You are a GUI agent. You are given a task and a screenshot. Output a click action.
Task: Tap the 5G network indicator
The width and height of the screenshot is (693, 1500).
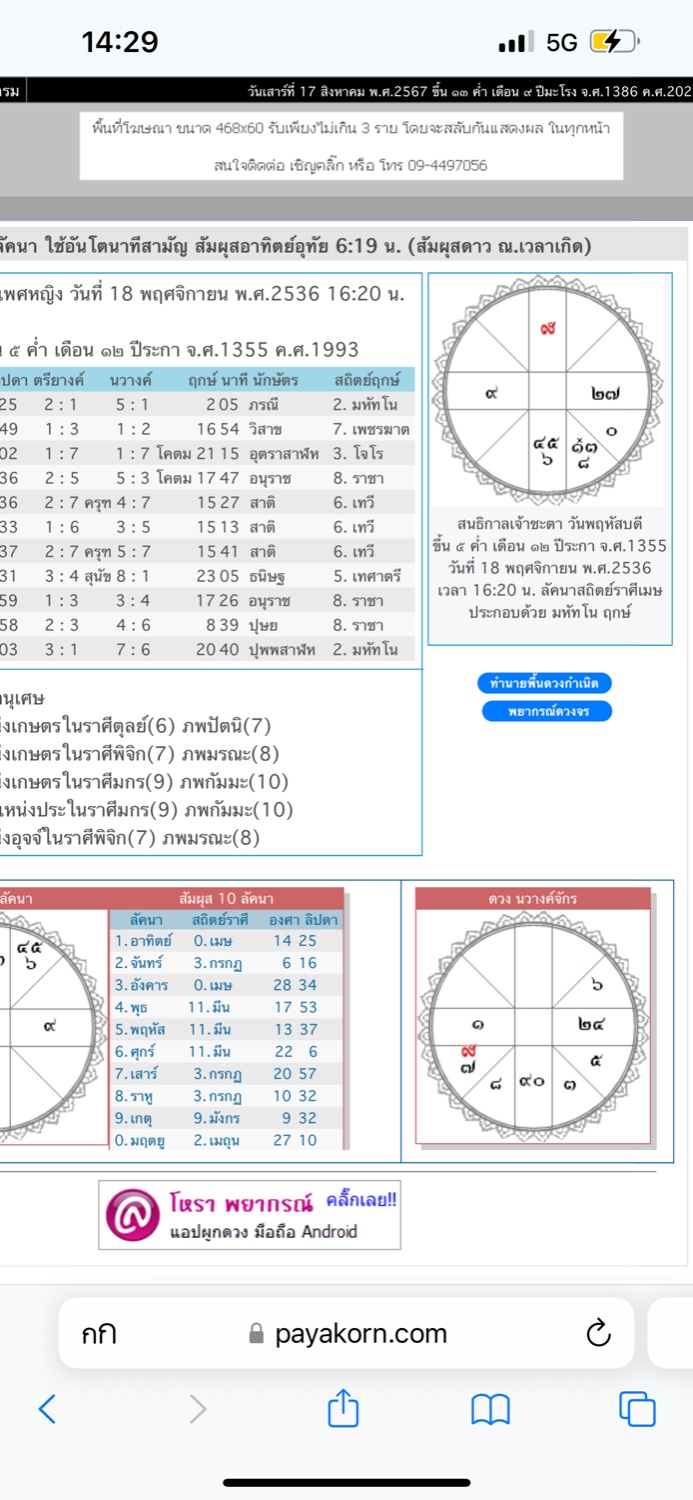562,42
